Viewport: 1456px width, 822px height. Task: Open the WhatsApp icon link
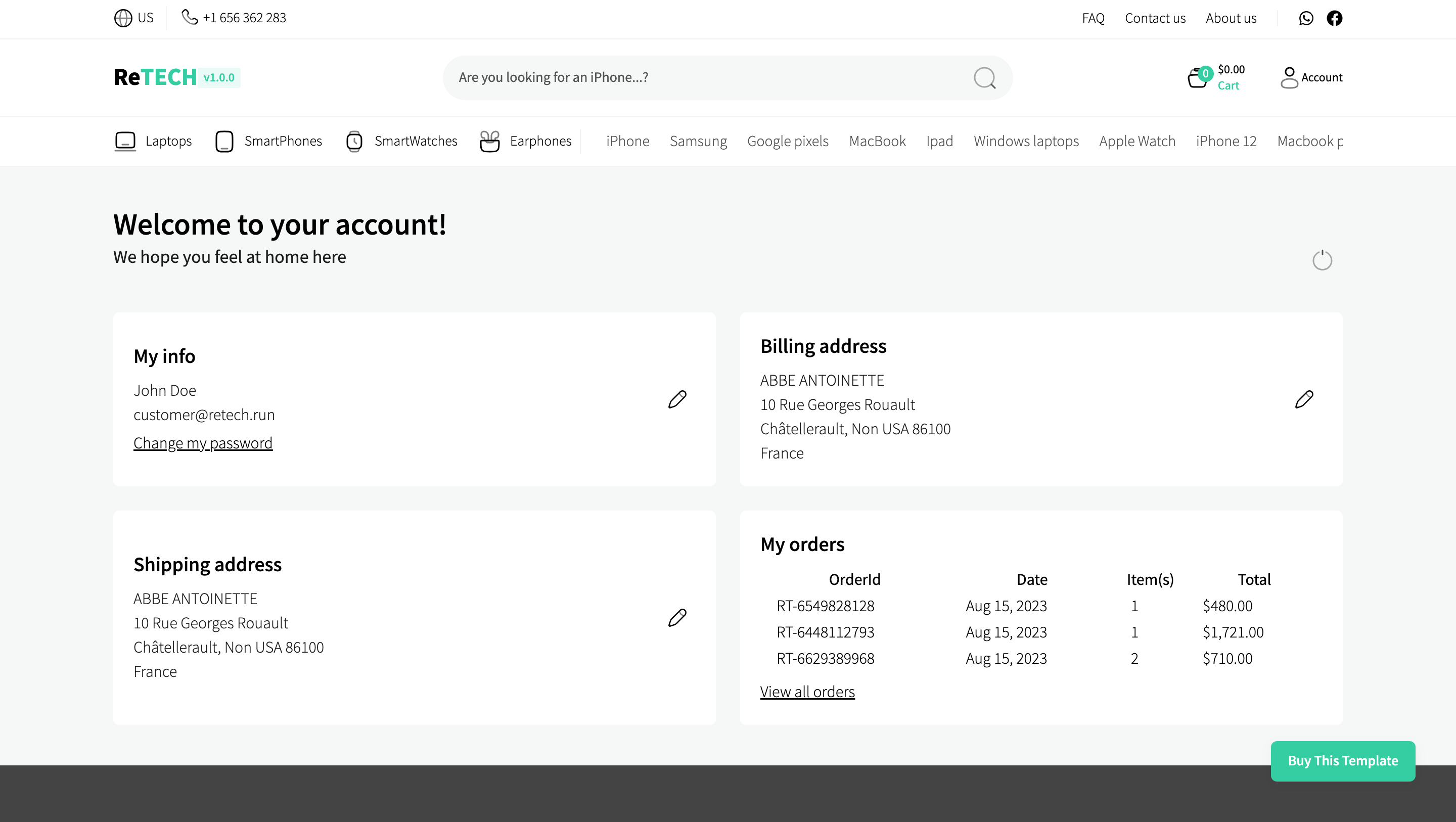[x=1306, y=18]
